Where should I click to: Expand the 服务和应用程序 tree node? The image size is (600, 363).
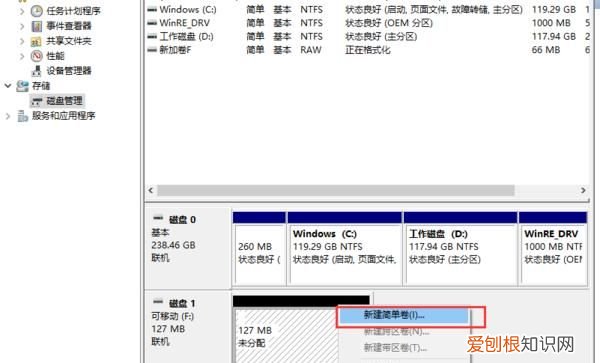click(8, 116)
